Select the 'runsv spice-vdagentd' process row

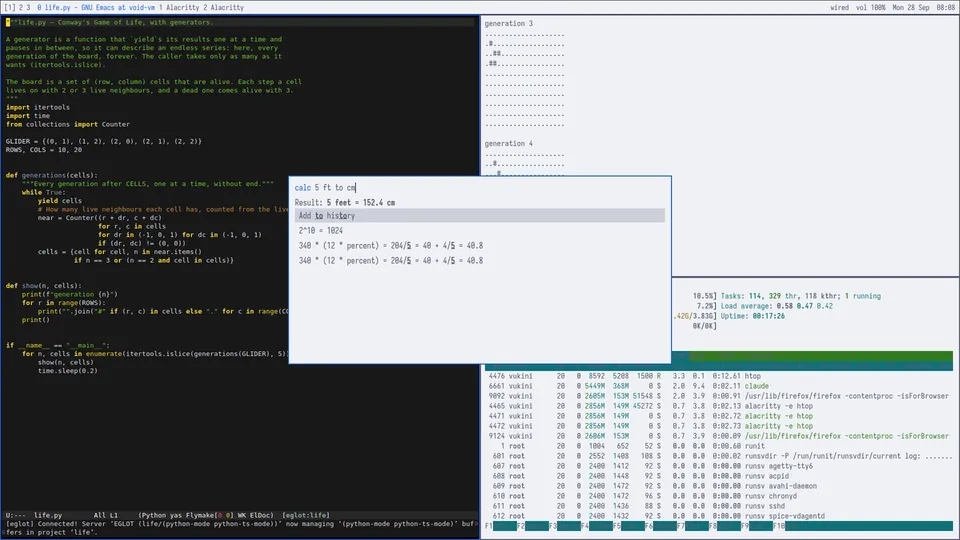(x=719, y=516)
